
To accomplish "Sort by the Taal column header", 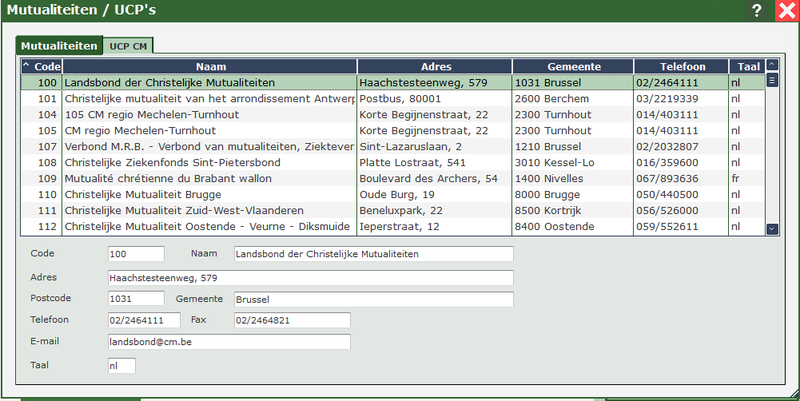I will click(x=748, y=66).
